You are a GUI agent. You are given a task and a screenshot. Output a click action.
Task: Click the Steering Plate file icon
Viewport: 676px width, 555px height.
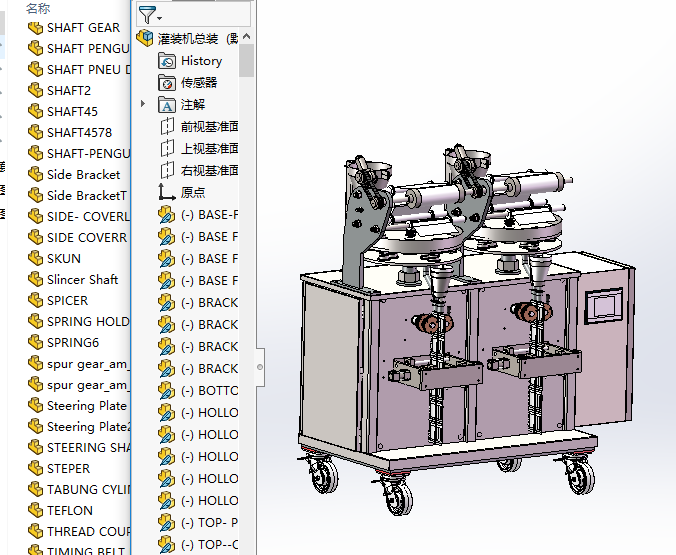tap(35, 405)
